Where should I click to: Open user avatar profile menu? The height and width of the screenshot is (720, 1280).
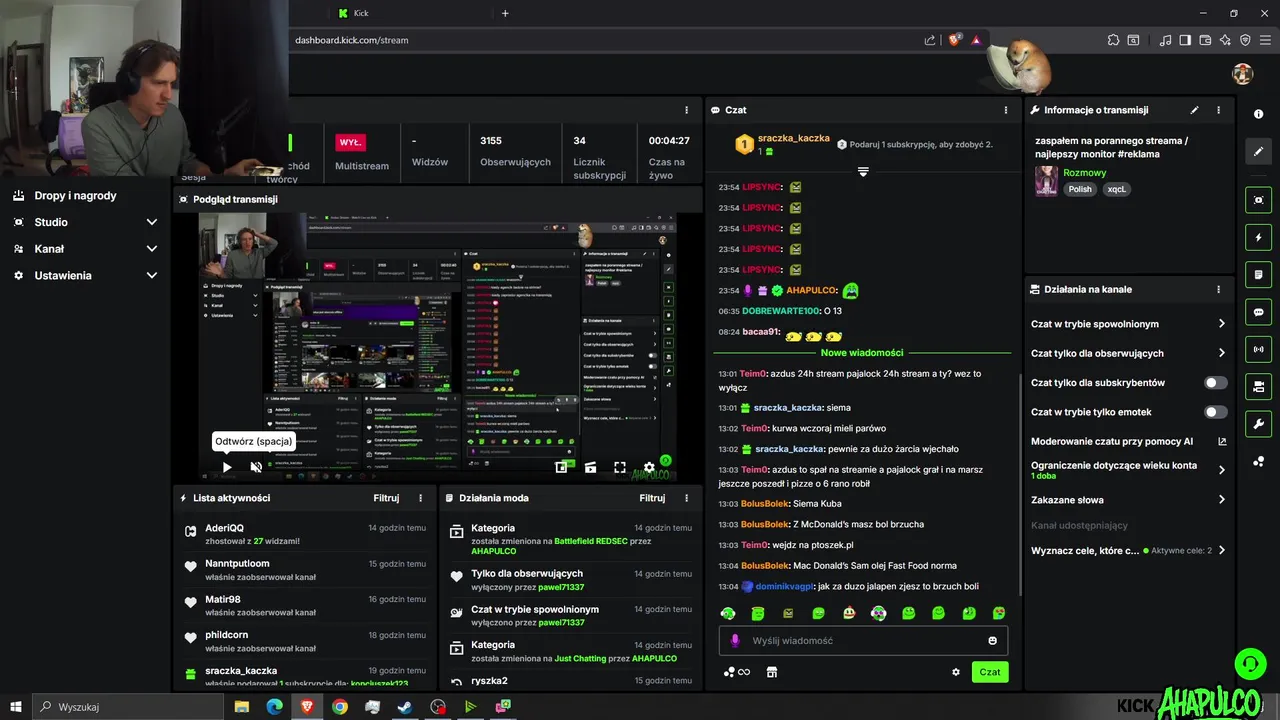(1243, 74)
